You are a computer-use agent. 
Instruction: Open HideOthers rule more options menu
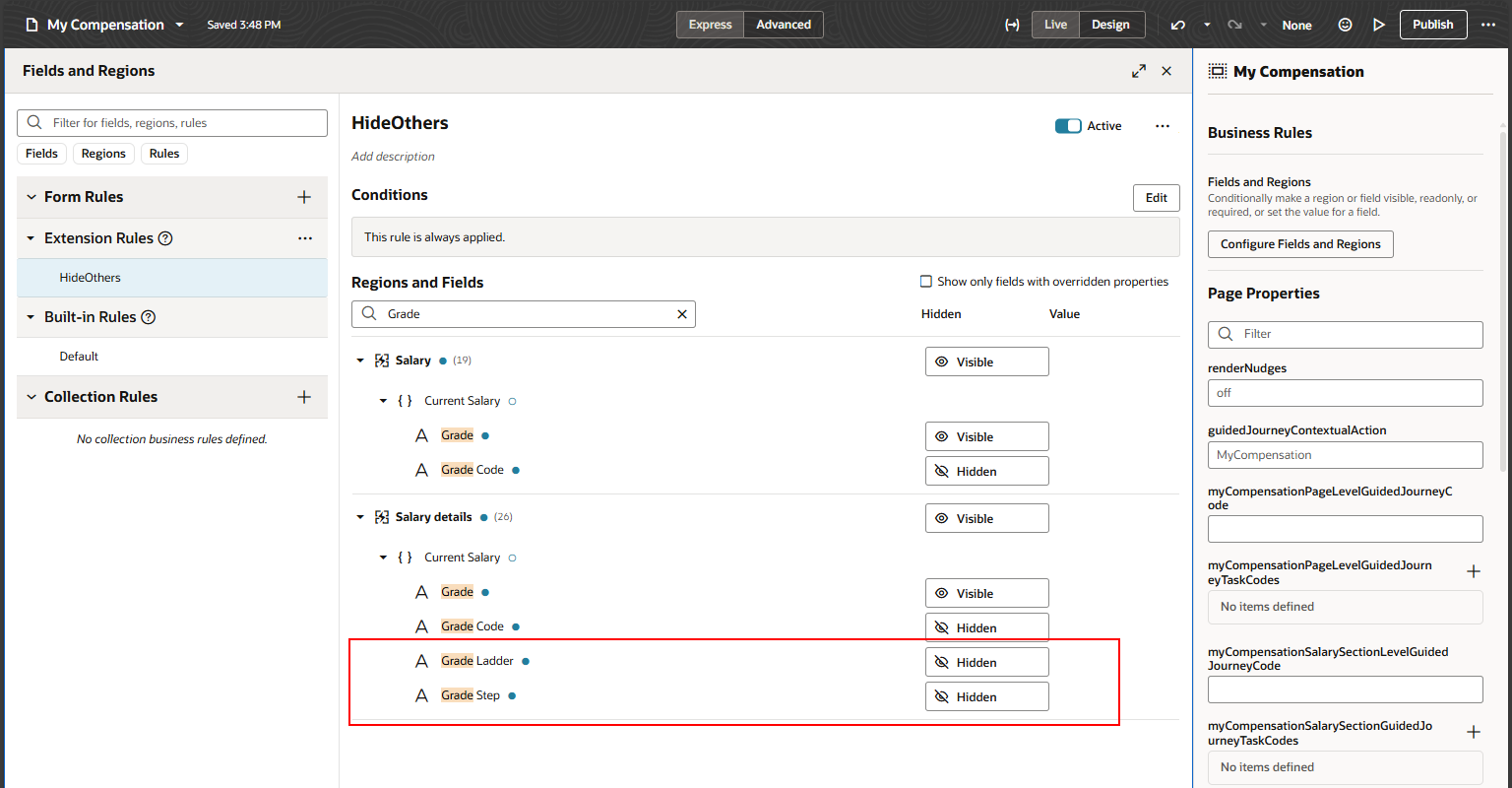tap(1163, 126)
